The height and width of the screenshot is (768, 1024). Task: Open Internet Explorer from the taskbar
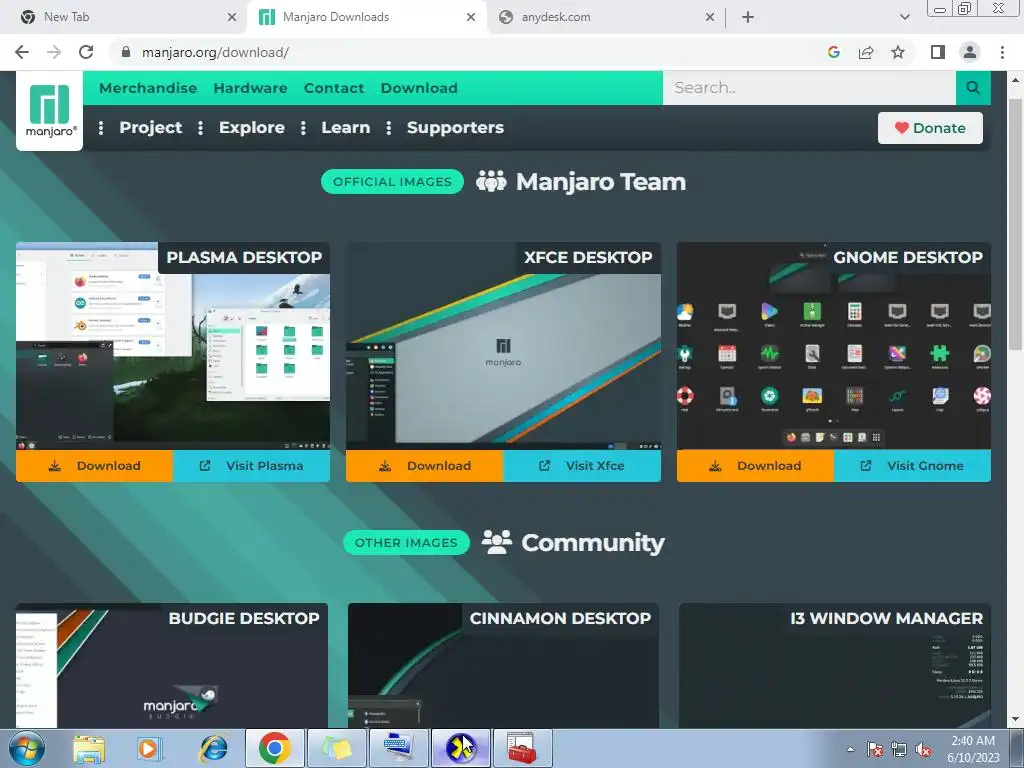pos(214,748)
